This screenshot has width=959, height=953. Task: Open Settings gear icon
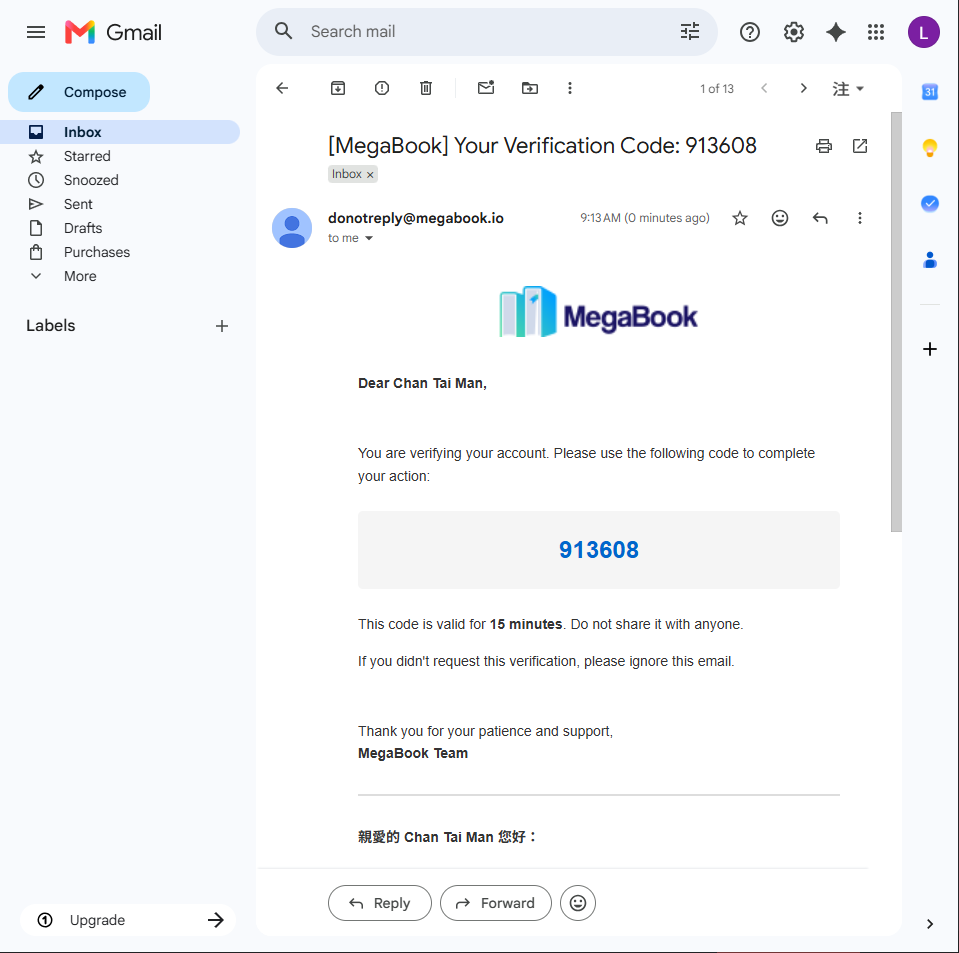793,32
